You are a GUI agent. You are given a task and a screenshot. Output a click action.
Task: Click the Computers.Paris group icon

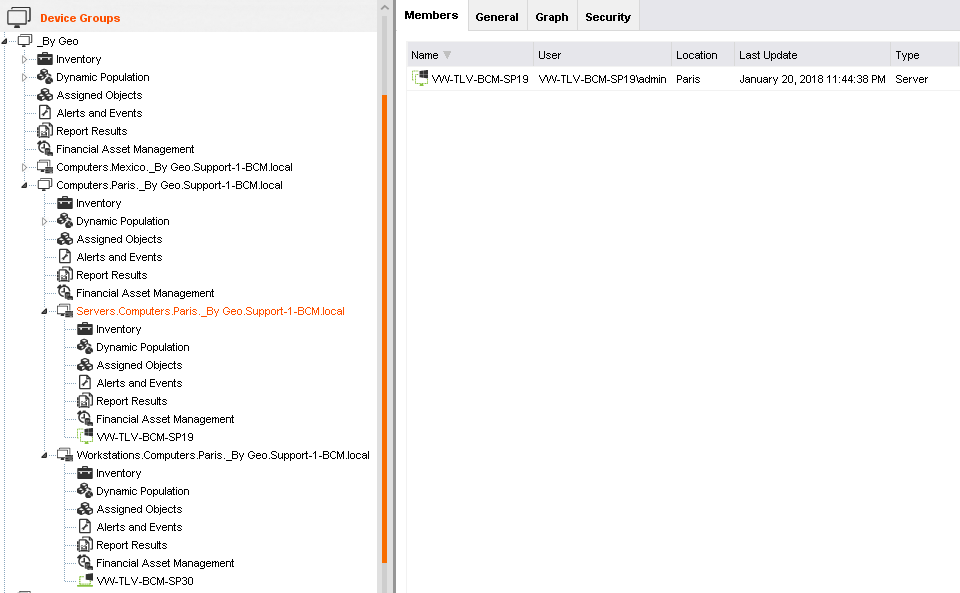(45, 184)
